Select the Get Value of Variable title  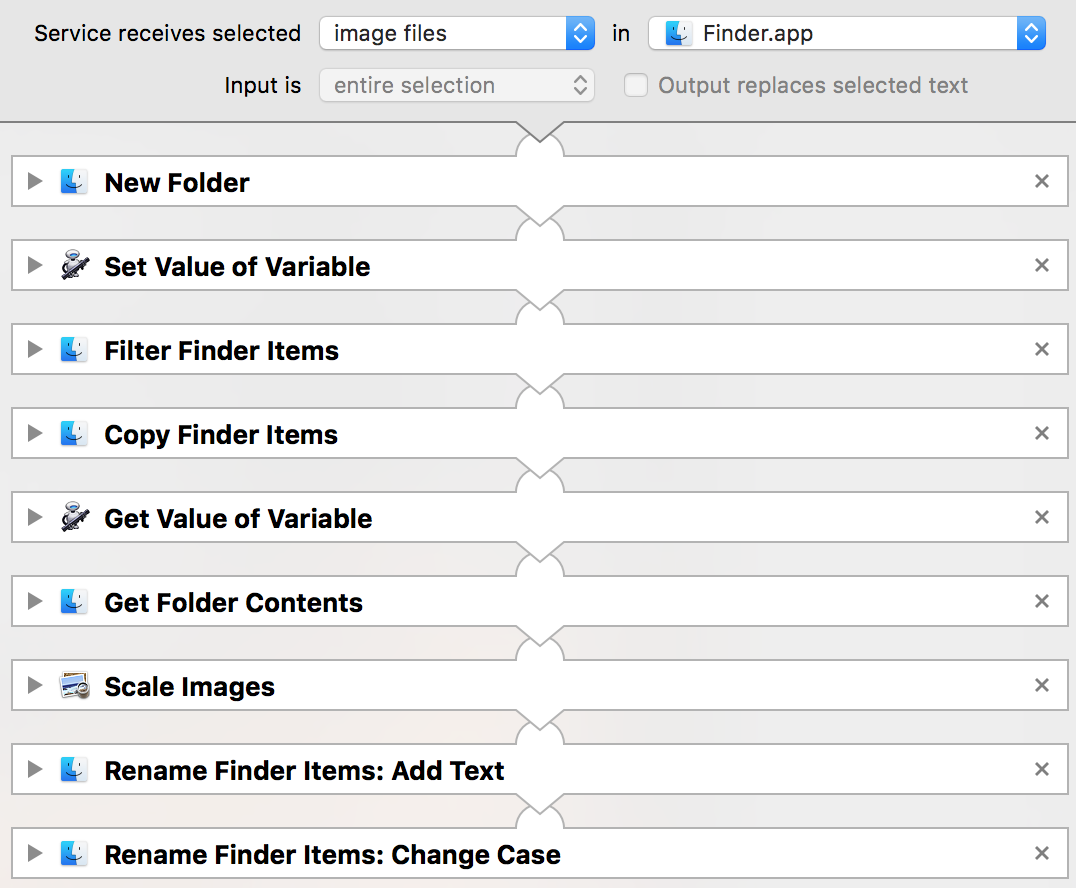238,519
